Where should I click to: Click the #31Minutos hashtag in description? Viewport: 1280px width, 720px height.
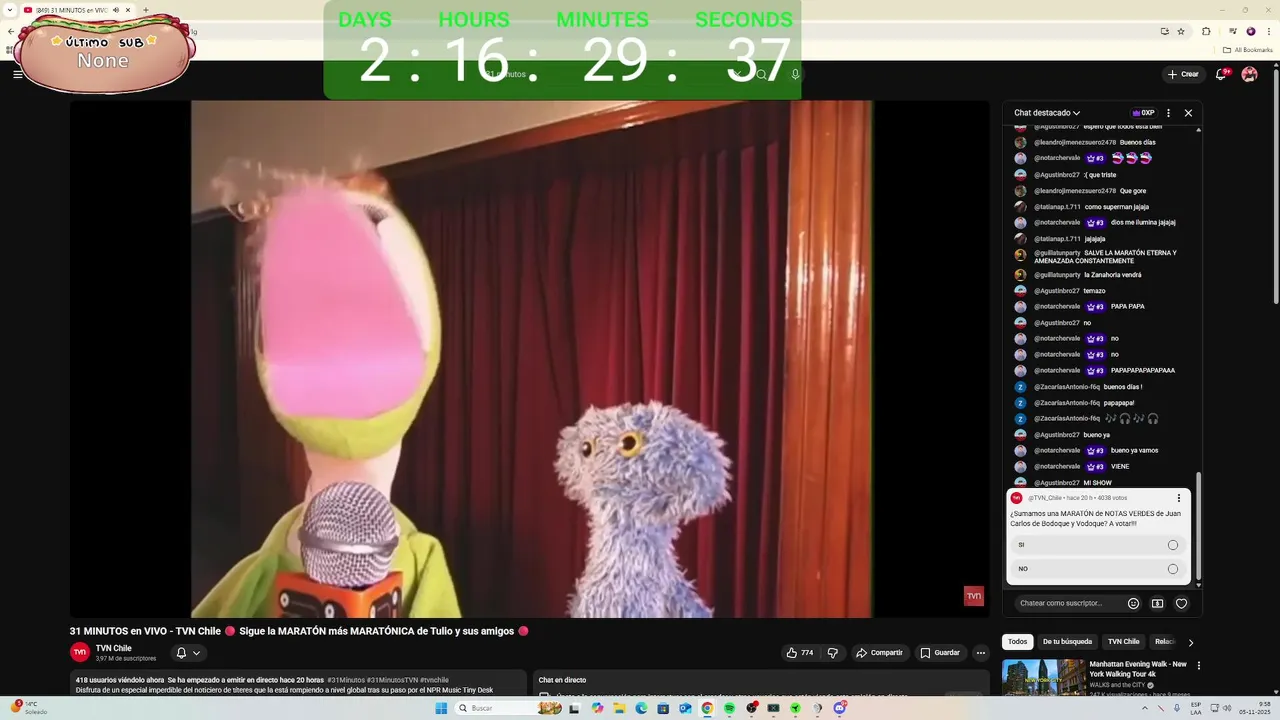coord(346,680)
